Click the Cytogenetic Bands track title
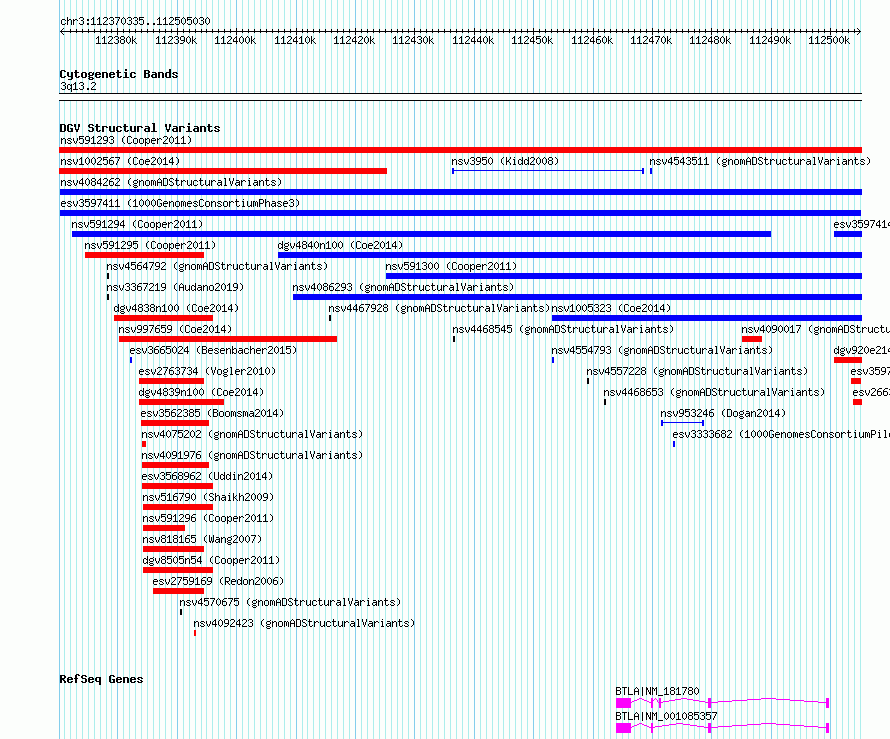This screenshot has width=890, height=739. (119, 74)
